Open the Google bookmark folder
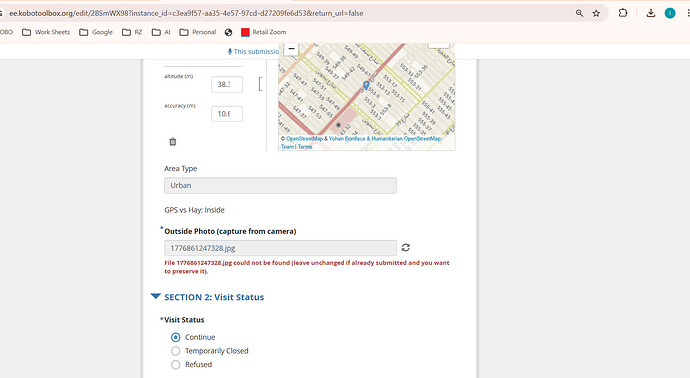 pyautogui.click(x=96, y=32)
